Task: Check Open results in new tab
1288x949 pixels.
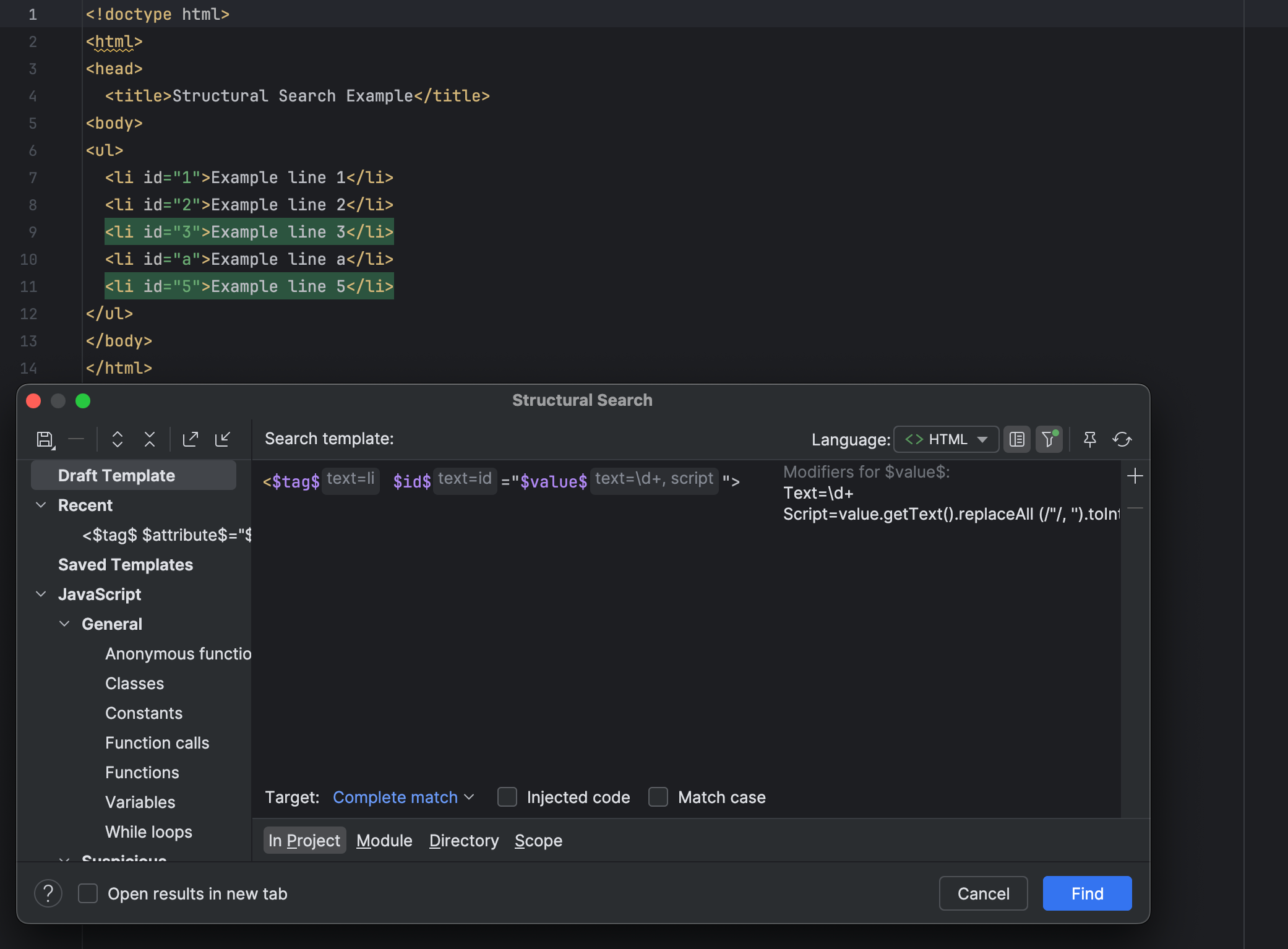Action: 88,893
